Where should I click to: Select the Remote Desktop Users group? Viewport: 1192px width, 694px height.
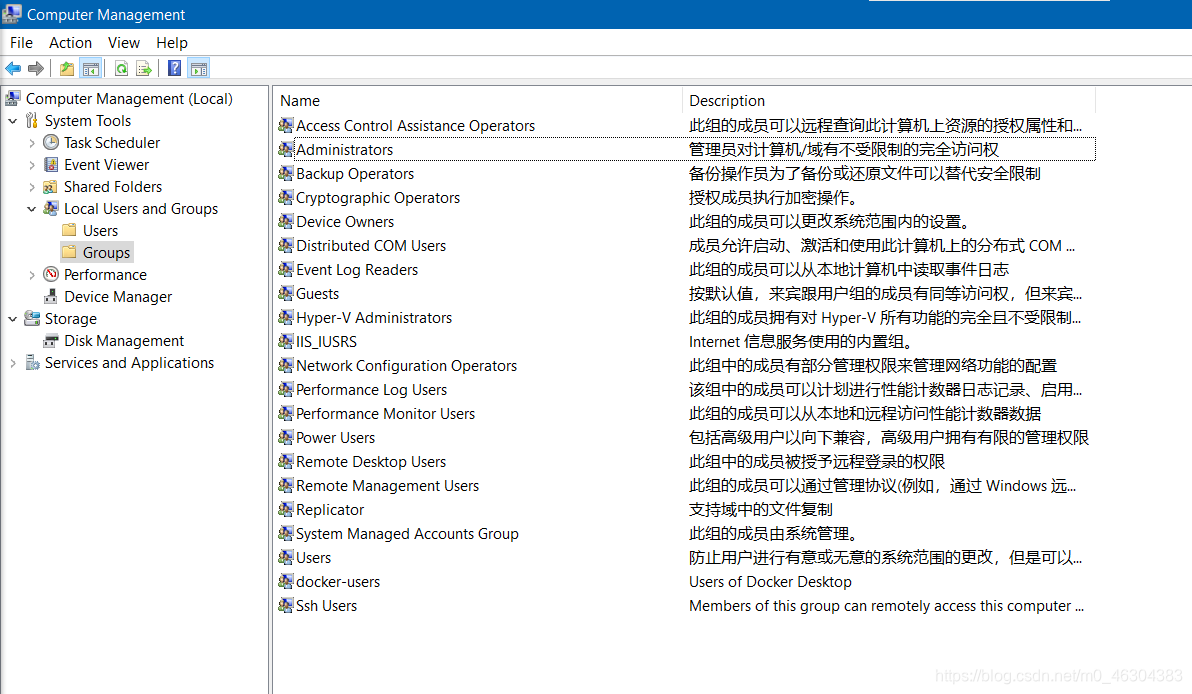[371, 461]
